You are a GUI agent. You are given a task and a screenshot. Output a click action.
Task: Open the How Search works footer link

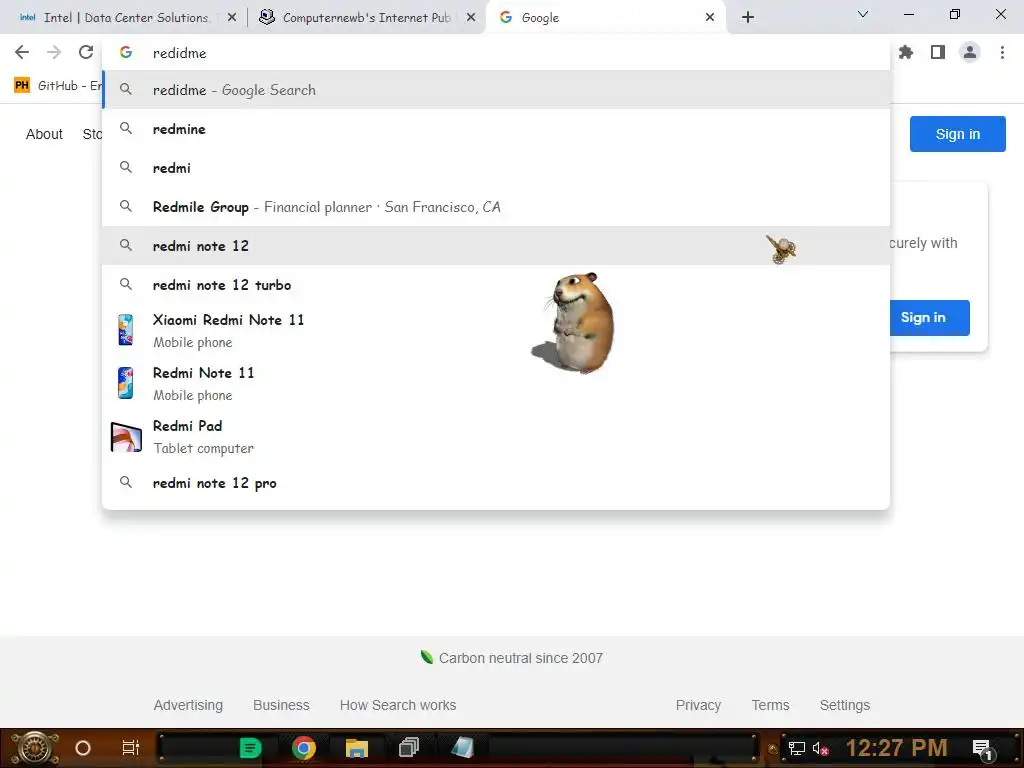(x=398, y=705)
